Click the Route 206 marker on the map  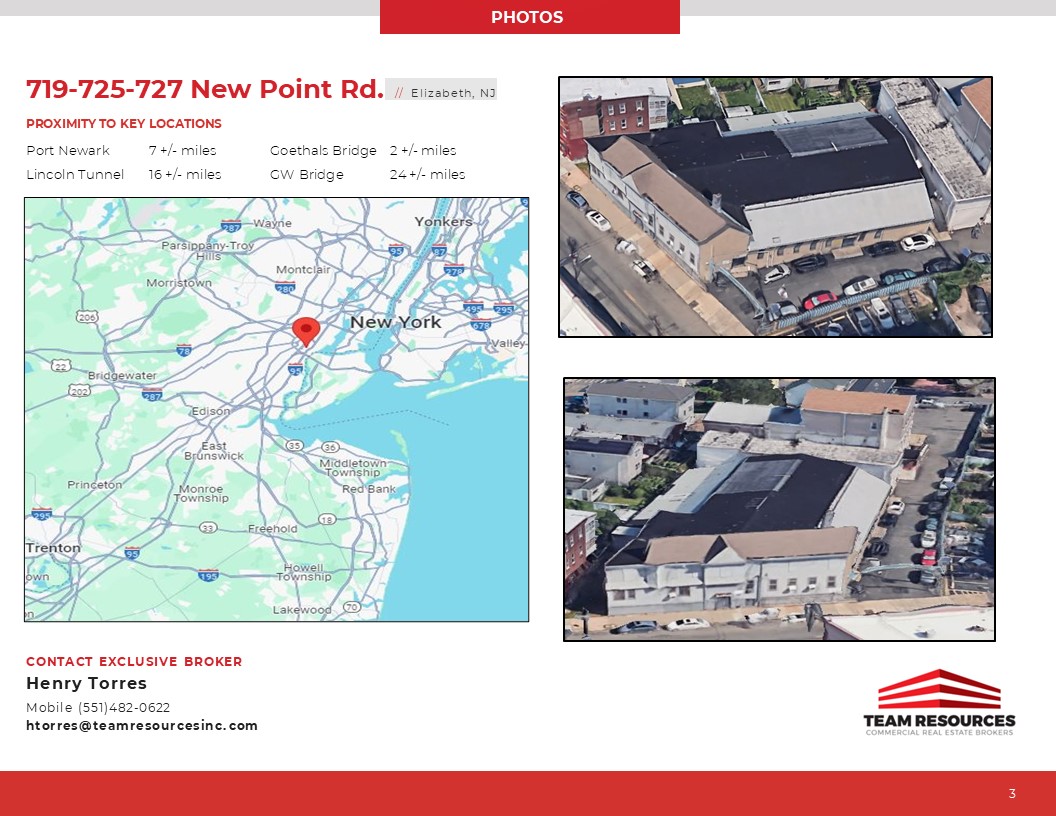tap(87, 316)
